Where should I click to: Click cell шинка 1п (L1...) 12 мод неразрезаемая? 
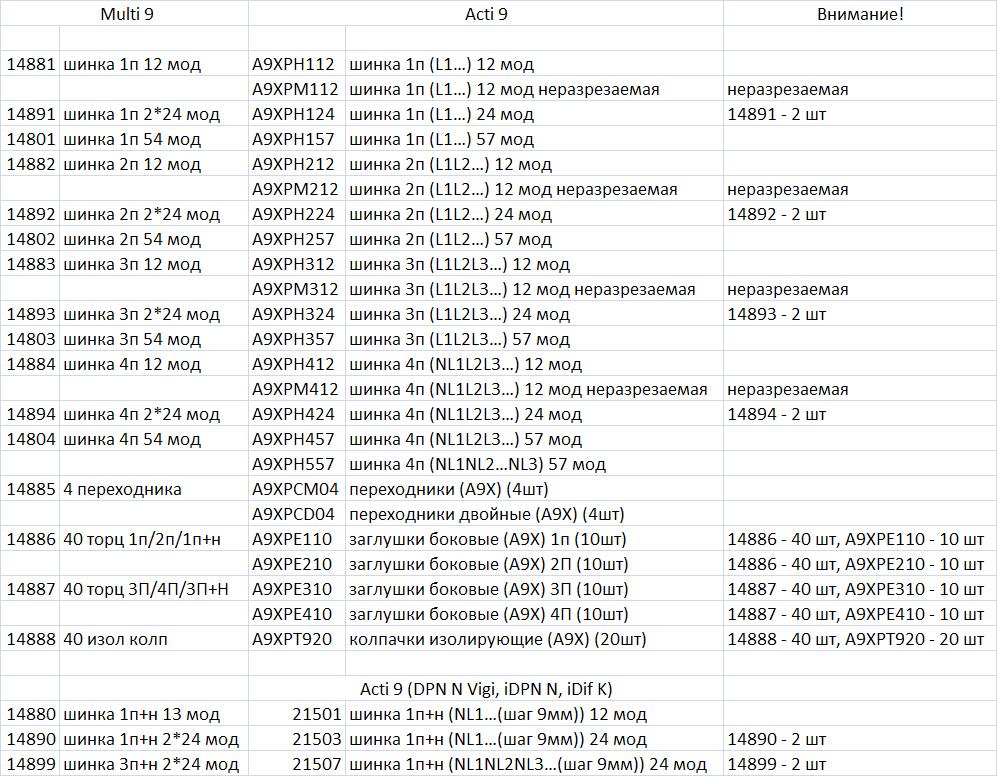pos(534,89)
